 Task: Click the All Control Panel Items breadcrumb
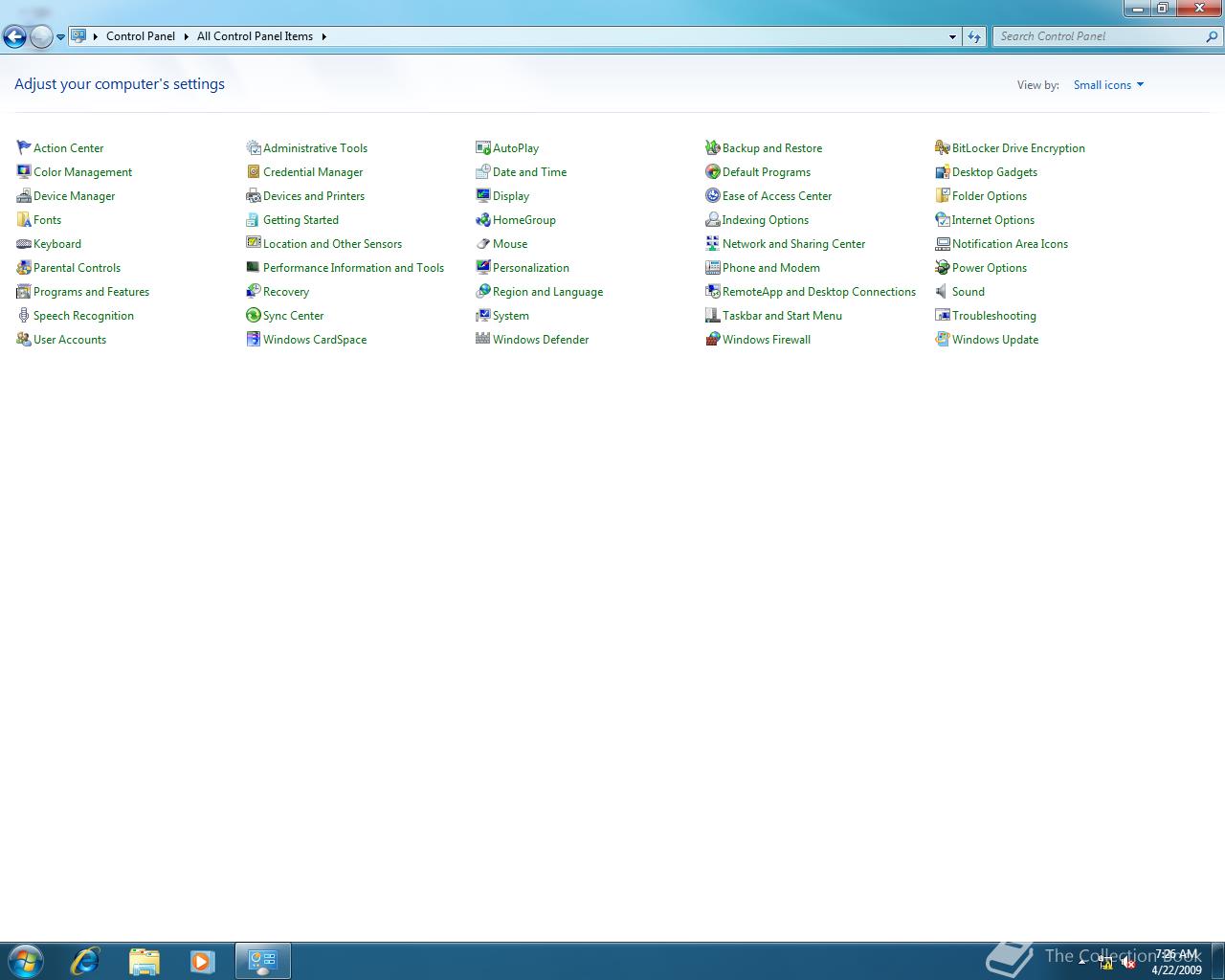255,36
